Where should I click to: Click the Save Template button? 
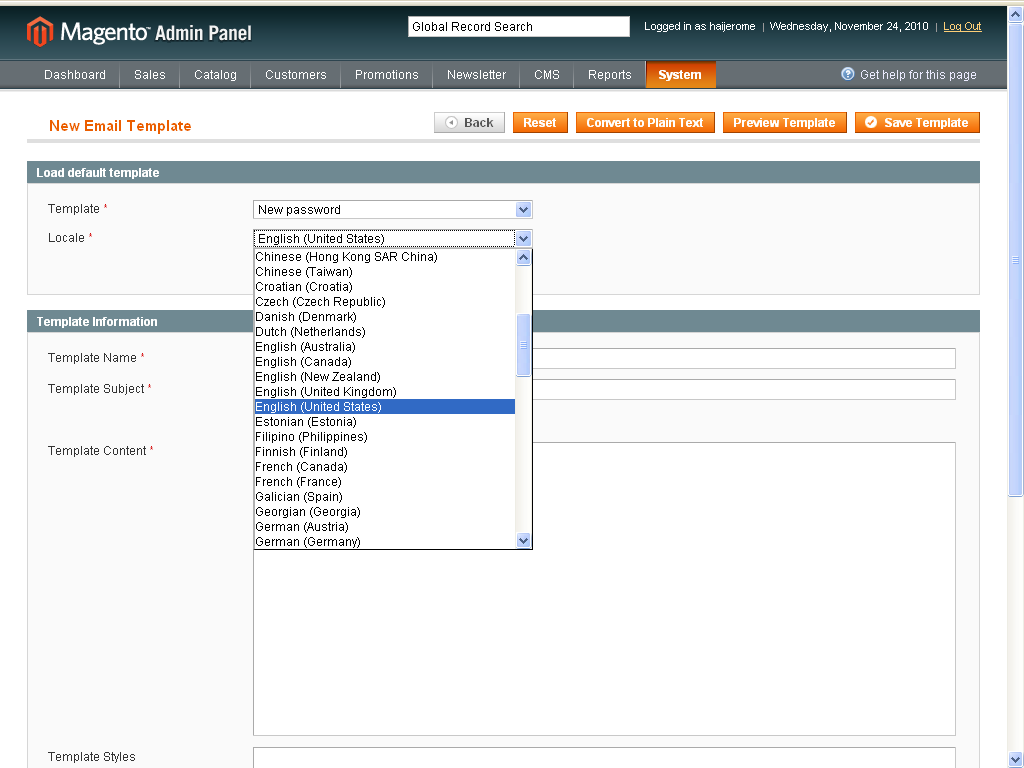click(917, 122)
